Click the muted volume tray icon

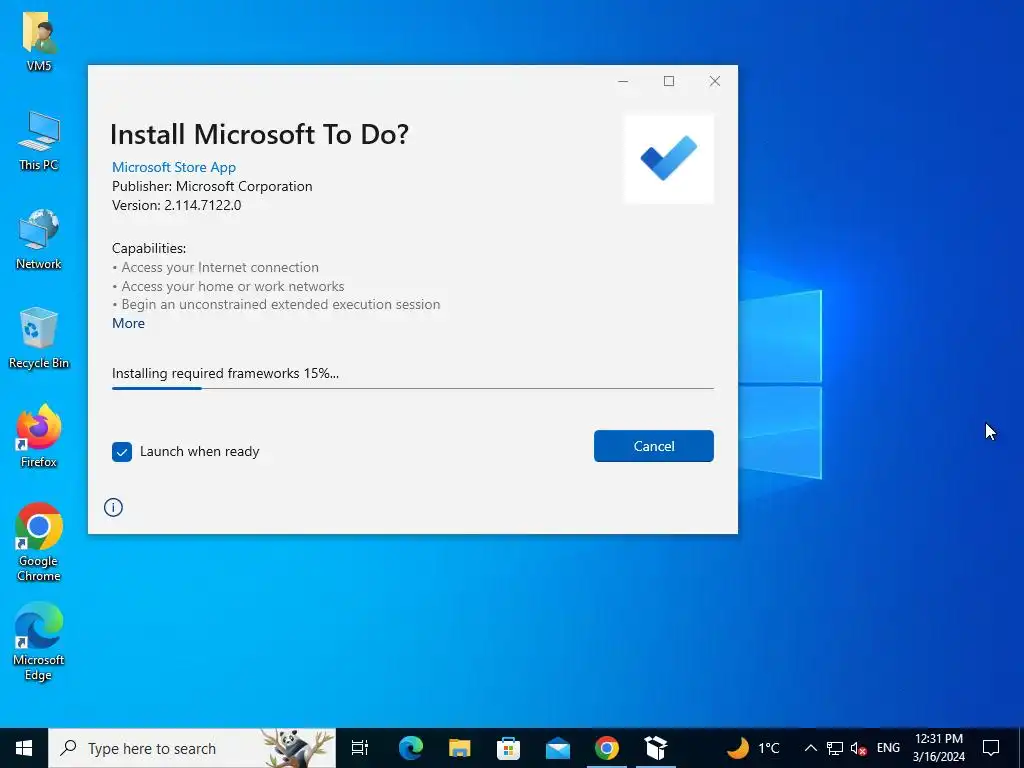(859, 748)
